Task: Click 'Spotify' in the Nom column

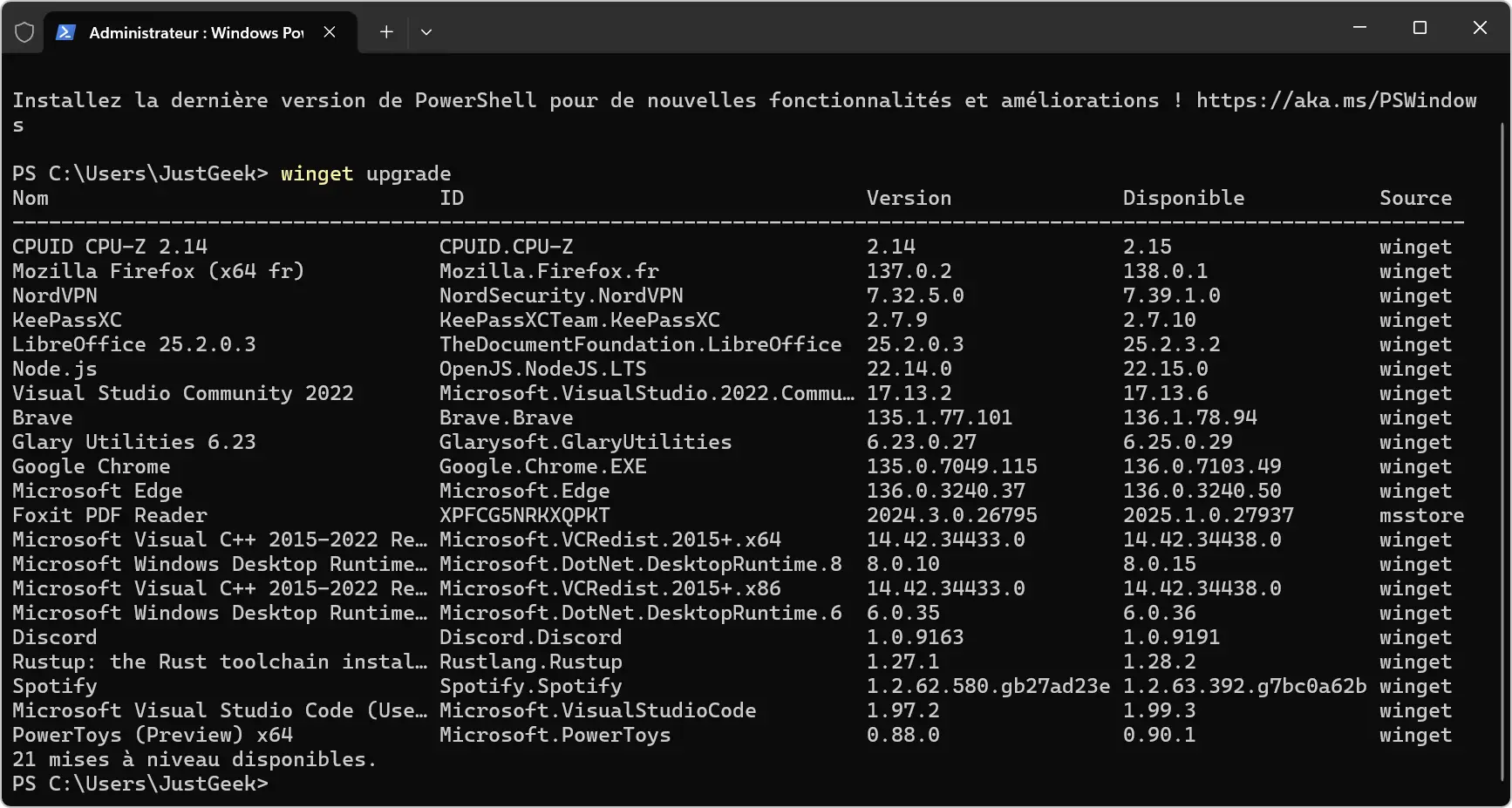Action: pos(55,686)
